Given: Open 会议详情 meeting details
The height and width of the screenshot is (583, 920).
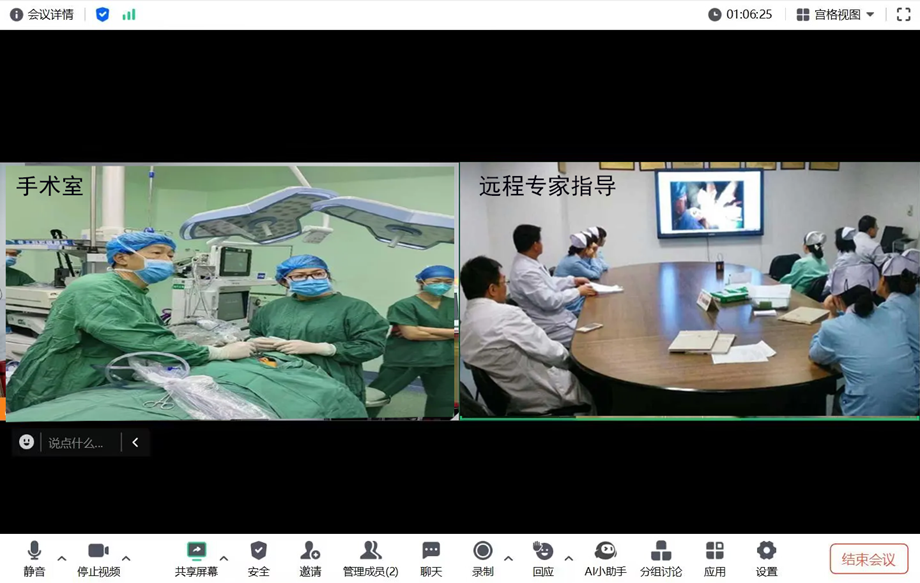Looking at the screenshot, I should (42, 15).
